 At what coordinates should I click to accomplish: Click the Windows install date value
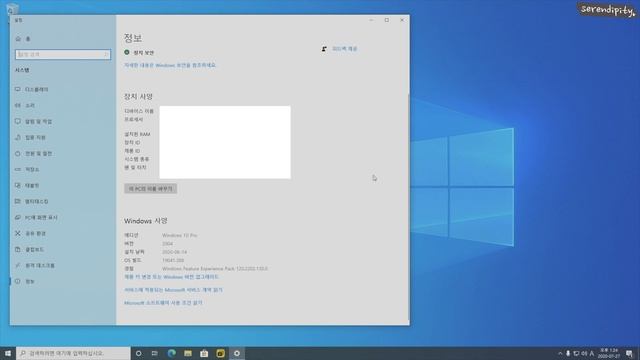click(174, 252)
